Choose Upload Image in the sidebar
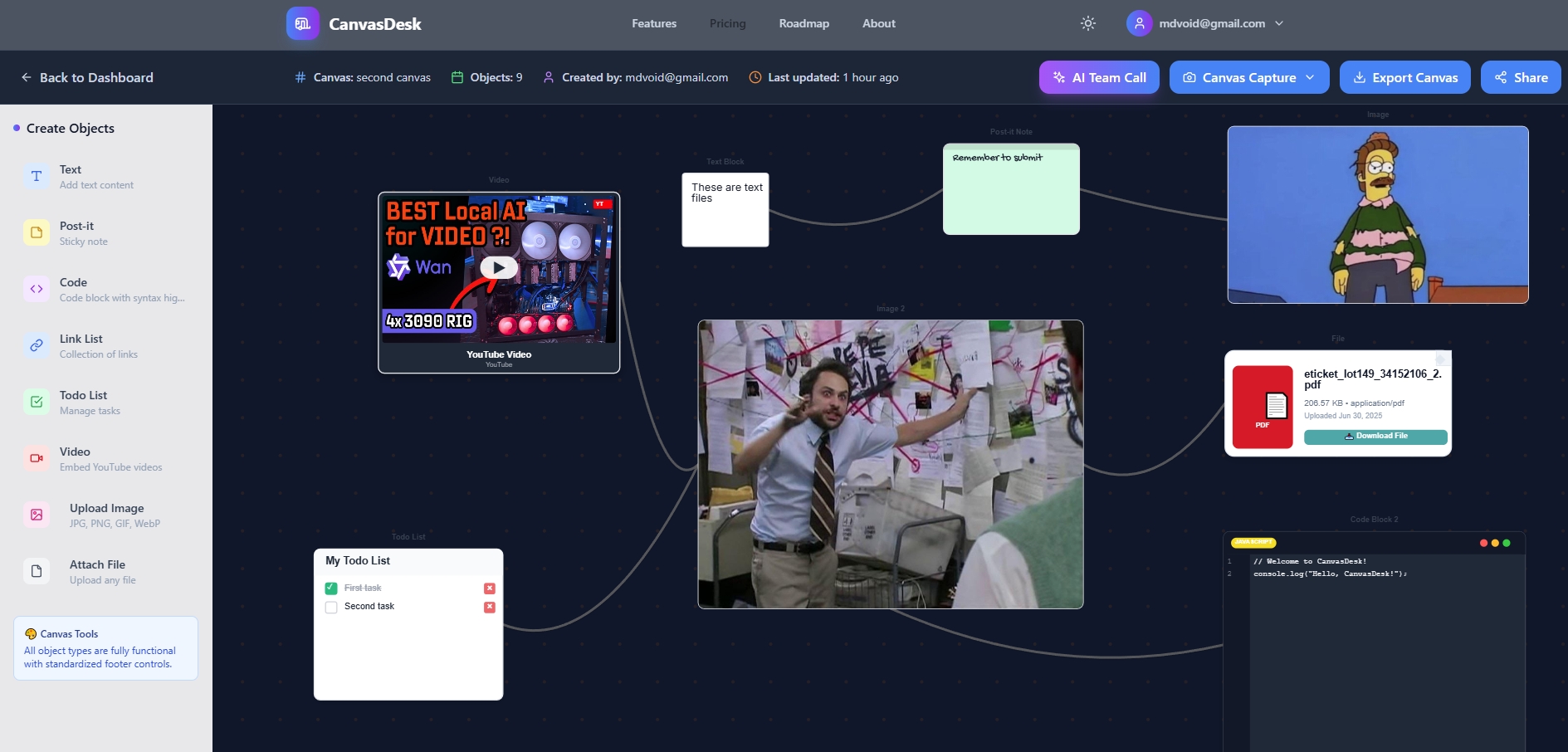 click(x=105, y=515)
